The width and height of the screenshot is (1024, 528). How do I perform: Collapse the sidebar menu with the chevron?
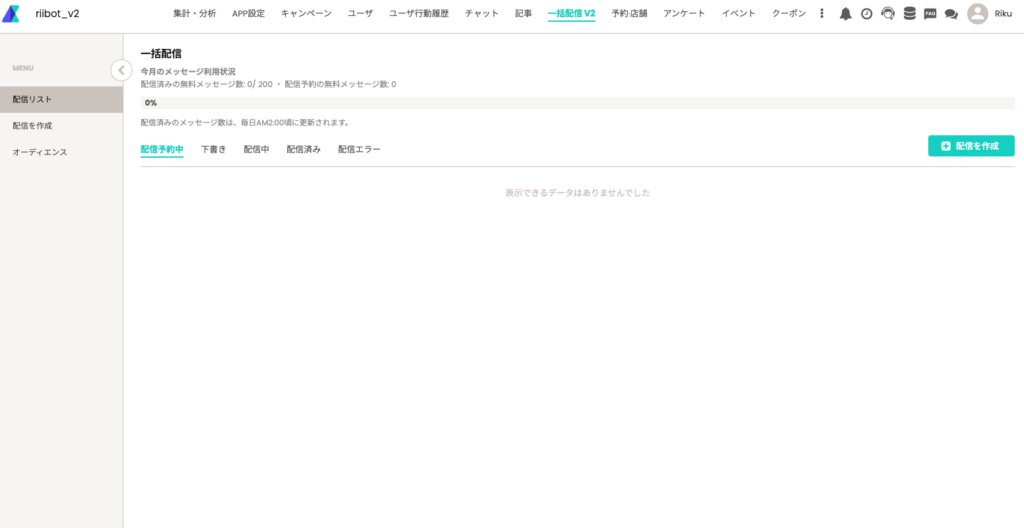coord(121,70)
